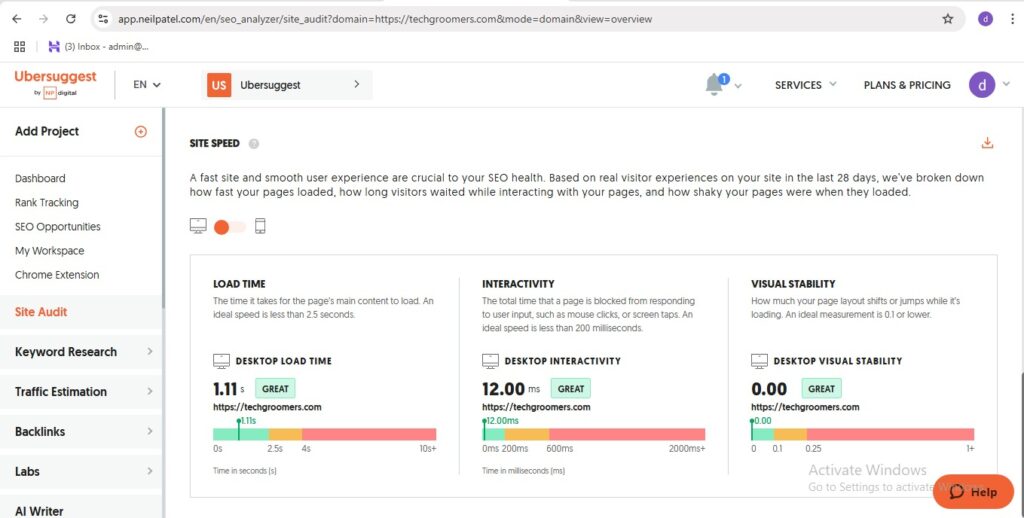
Task: Click the visual stability gauge bar
Action: click(863, 434)
